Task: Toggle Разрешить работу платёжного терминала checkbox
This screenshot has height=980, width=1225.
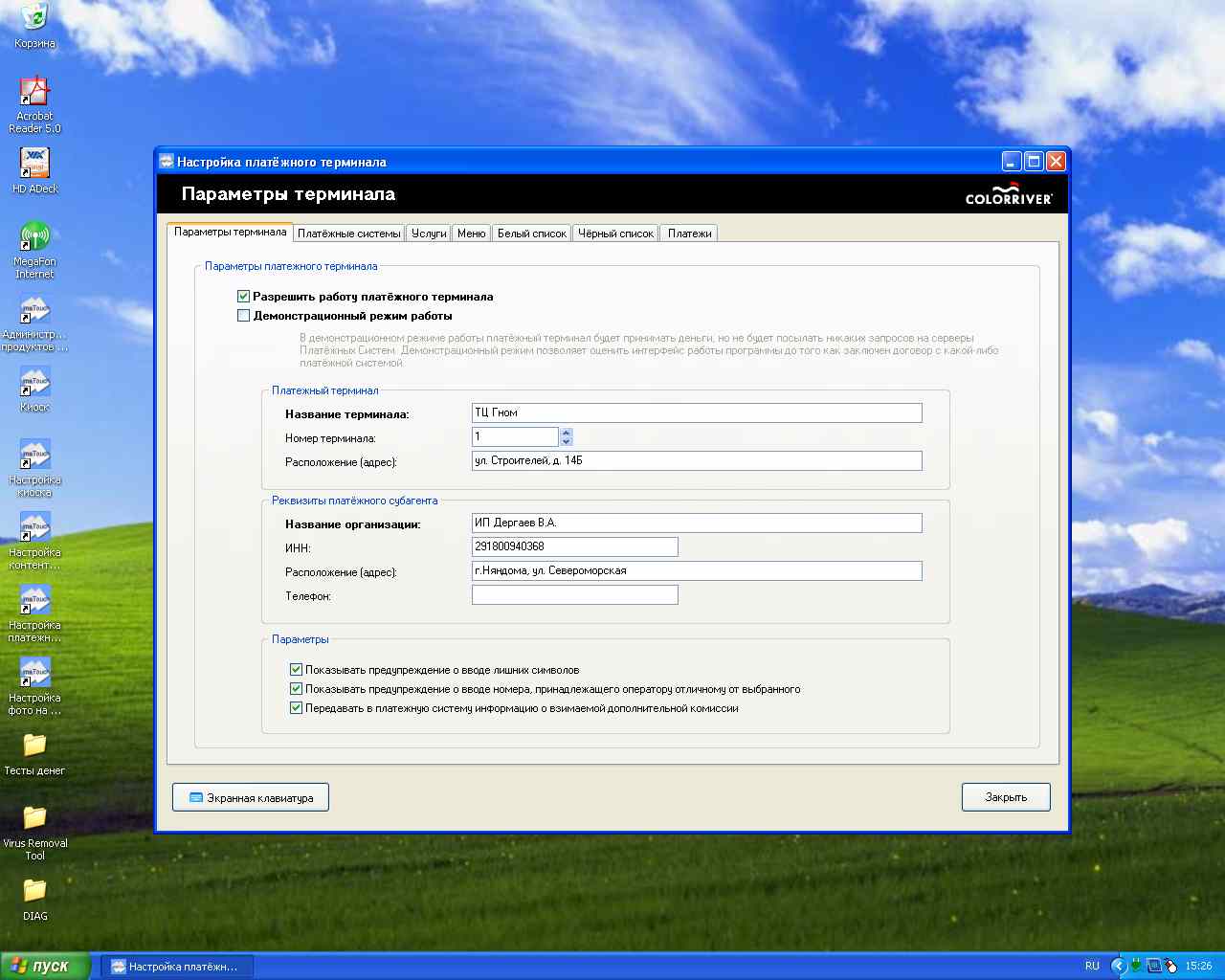Action: click(x=243, y=297)
